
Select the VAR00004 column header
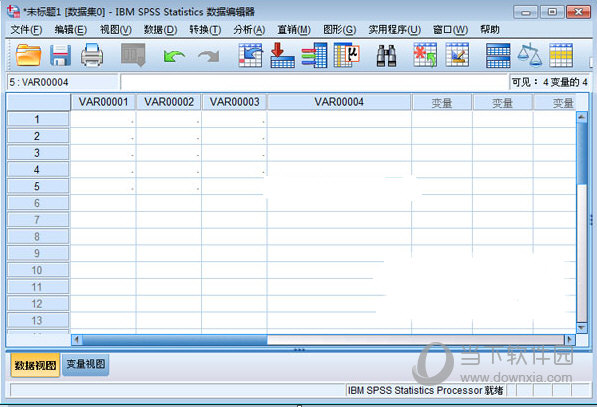[339, 102]
